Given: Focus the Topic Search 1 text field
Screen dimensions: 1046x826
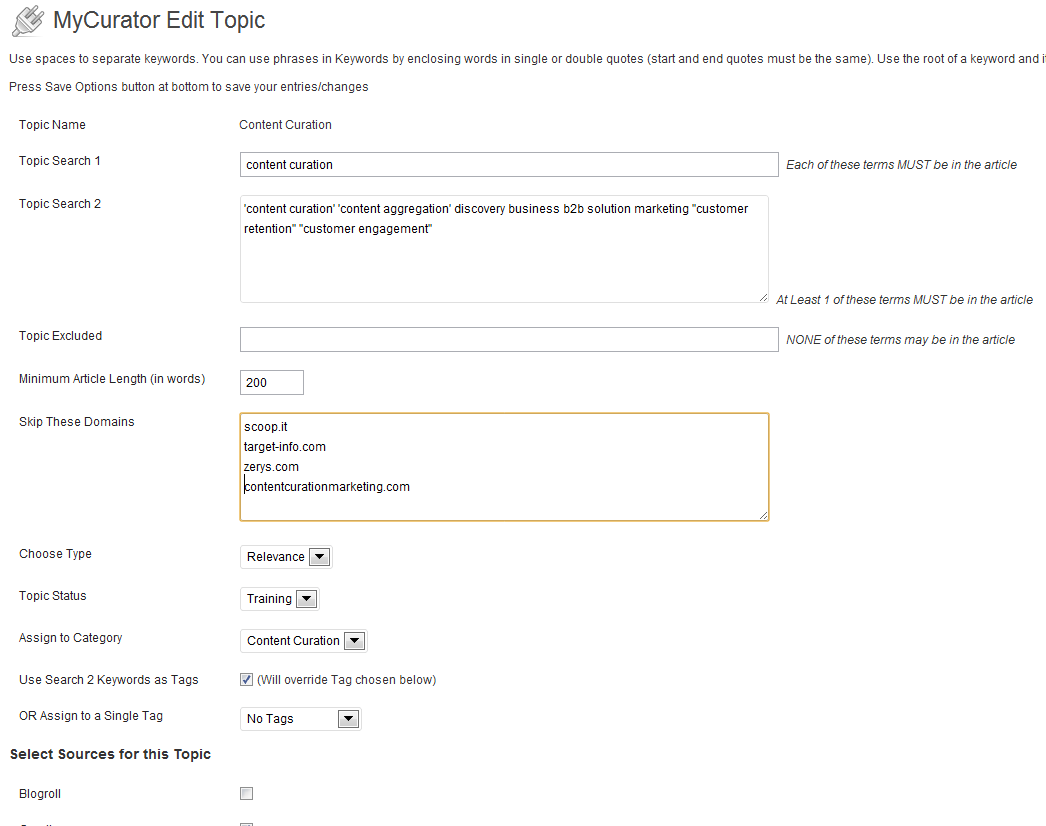Looking at the screenshot, I should click(508, 164).
